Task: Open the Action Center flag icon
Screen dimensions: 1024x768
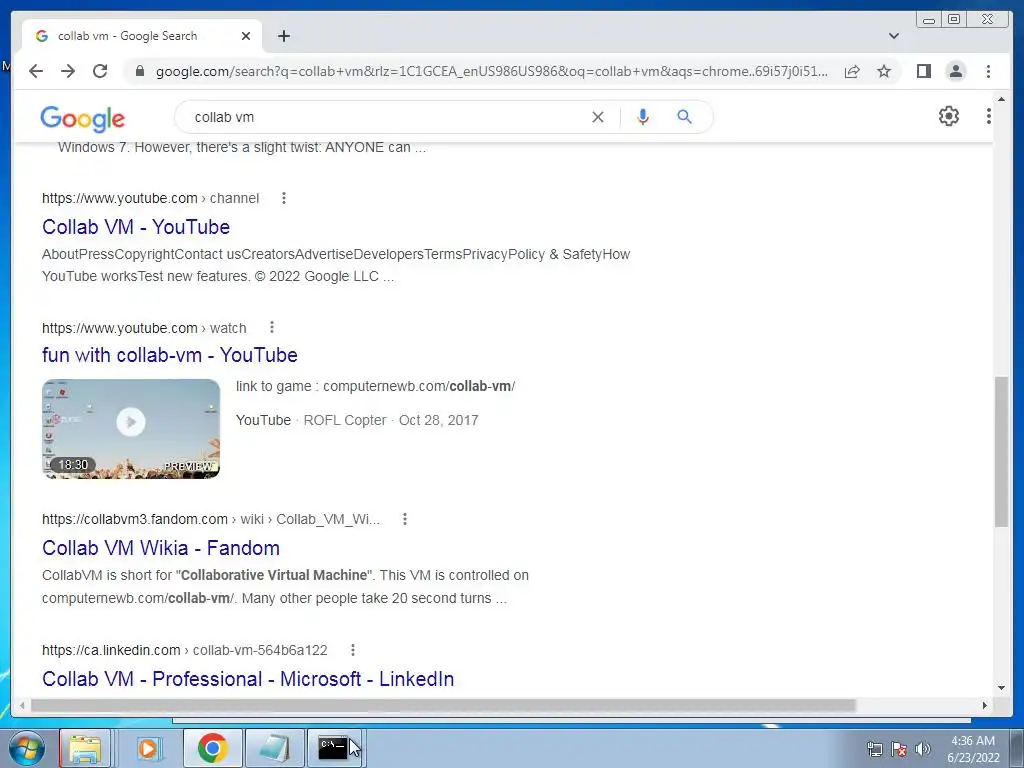Action: tap(899, 749)
